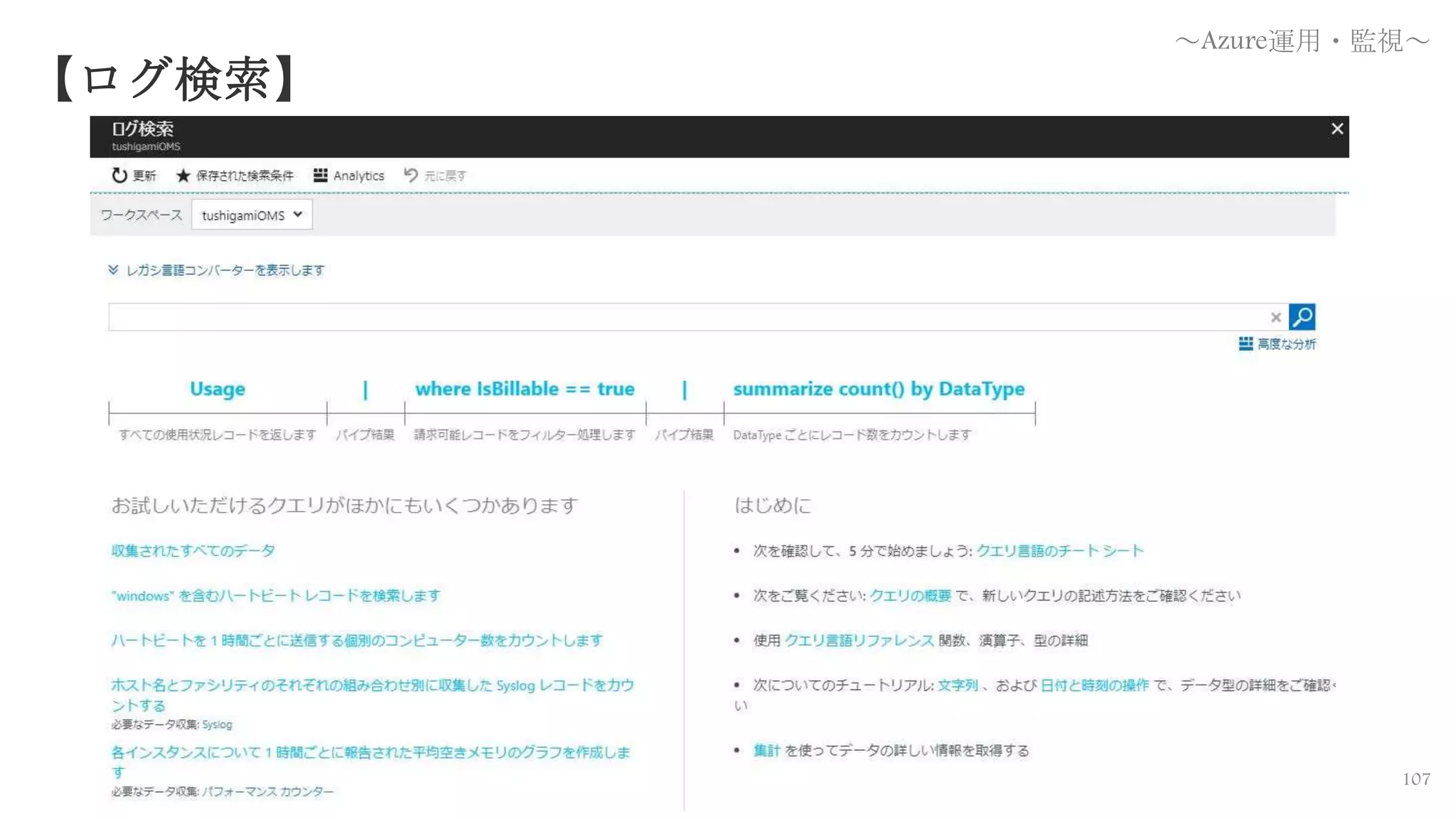Open 収集されたすべてのデータ sample query

coord(193,550)
